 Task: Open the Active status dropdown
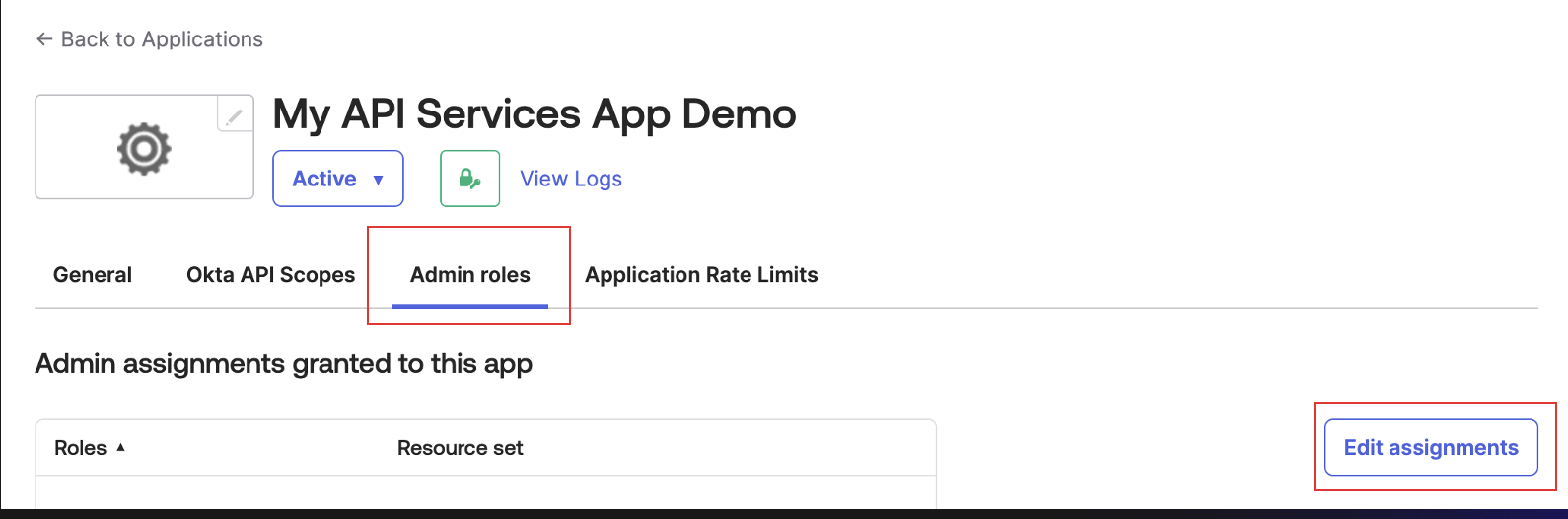point(338,179)
